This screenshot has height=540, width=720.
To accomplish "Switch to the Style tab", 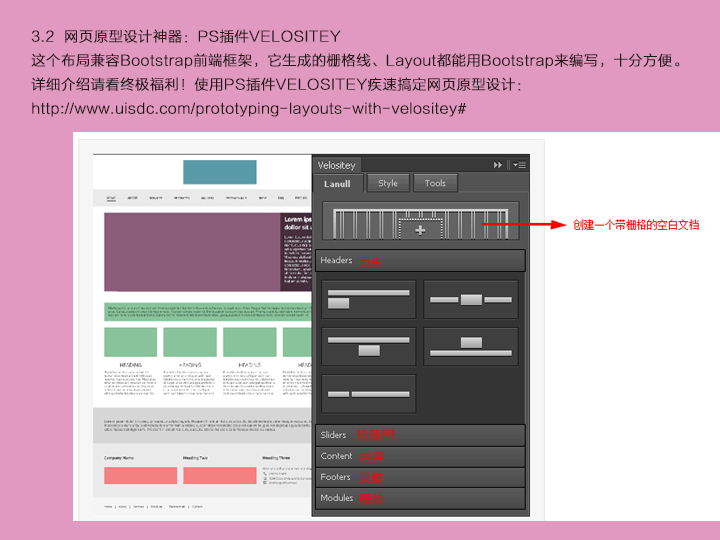I will (x=388, y=183).
